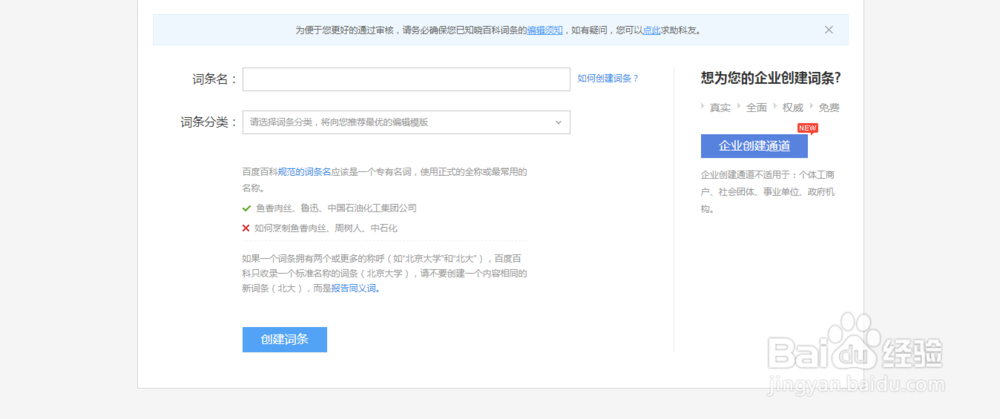Open the 规范的词条名 link
The image size is (1000, 419).
(x=304, y=172)
